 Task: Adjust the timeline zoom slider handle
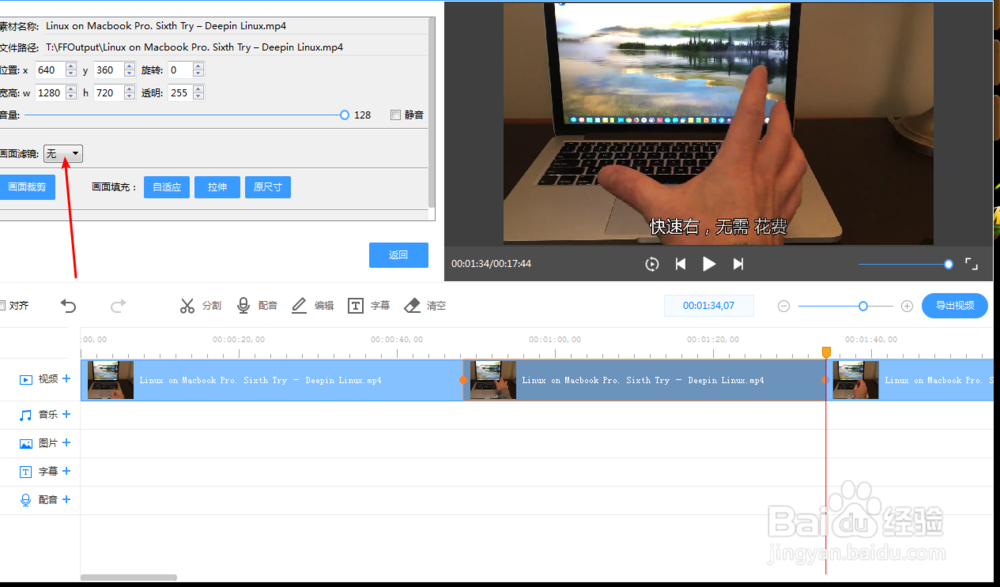(x=863, y=306)
